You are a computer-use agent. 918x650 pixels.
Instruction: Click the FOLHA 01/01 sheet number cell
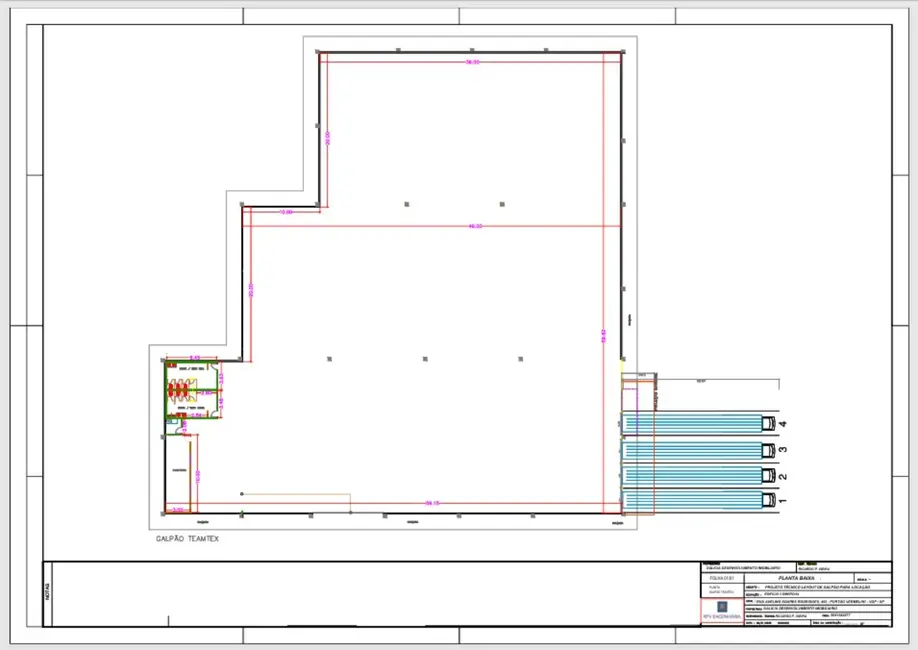click(x=720, y=578)
